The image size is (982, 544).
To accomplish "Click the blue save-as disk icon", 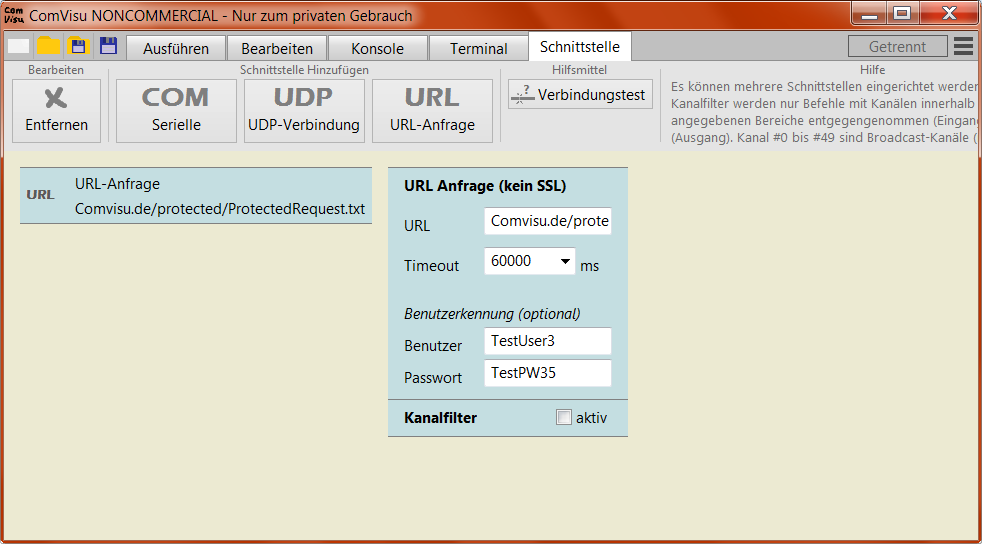I will (108, 45).
